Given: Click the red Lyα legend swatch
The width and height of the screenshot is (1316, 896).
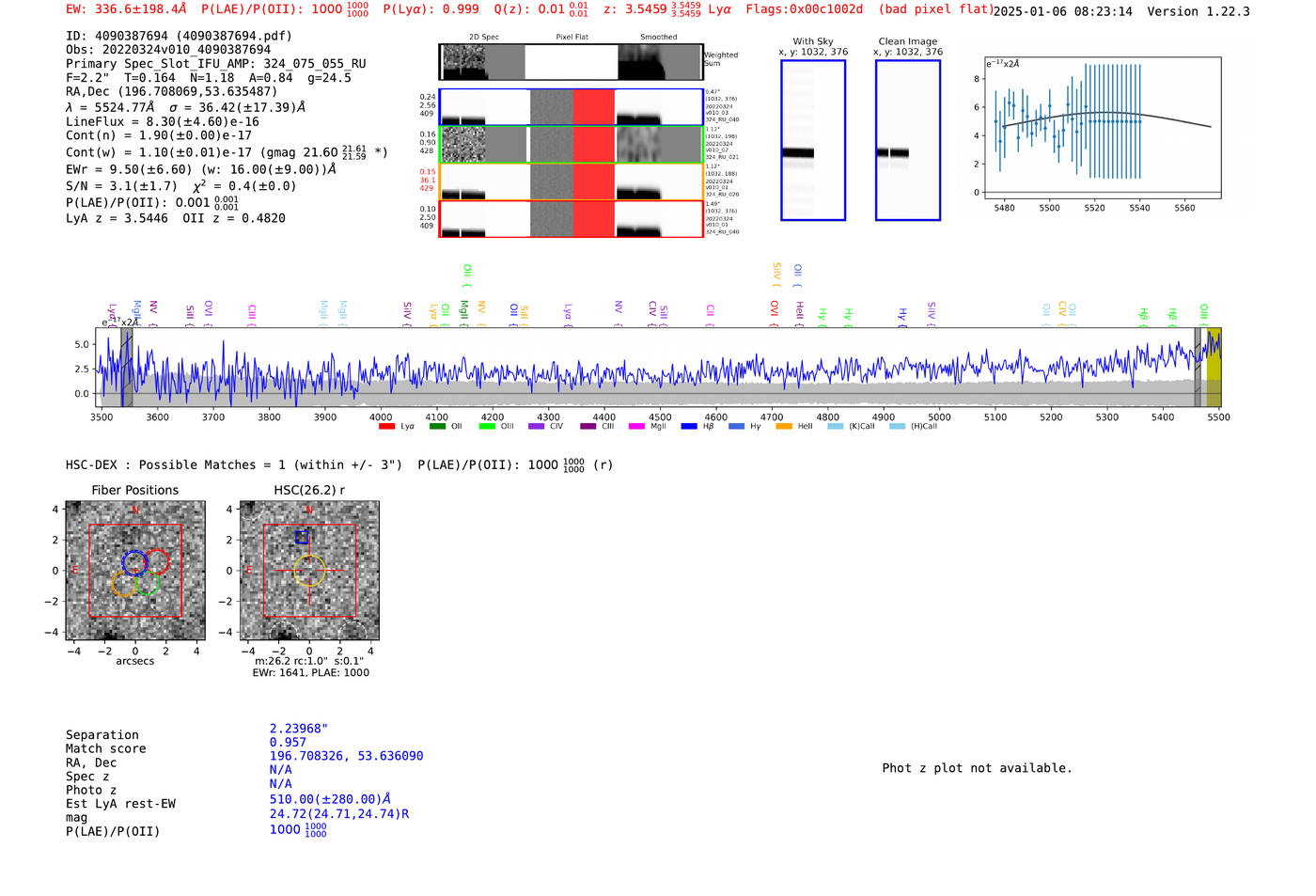Looking at the screenshot, I should (x=386, y=427).
